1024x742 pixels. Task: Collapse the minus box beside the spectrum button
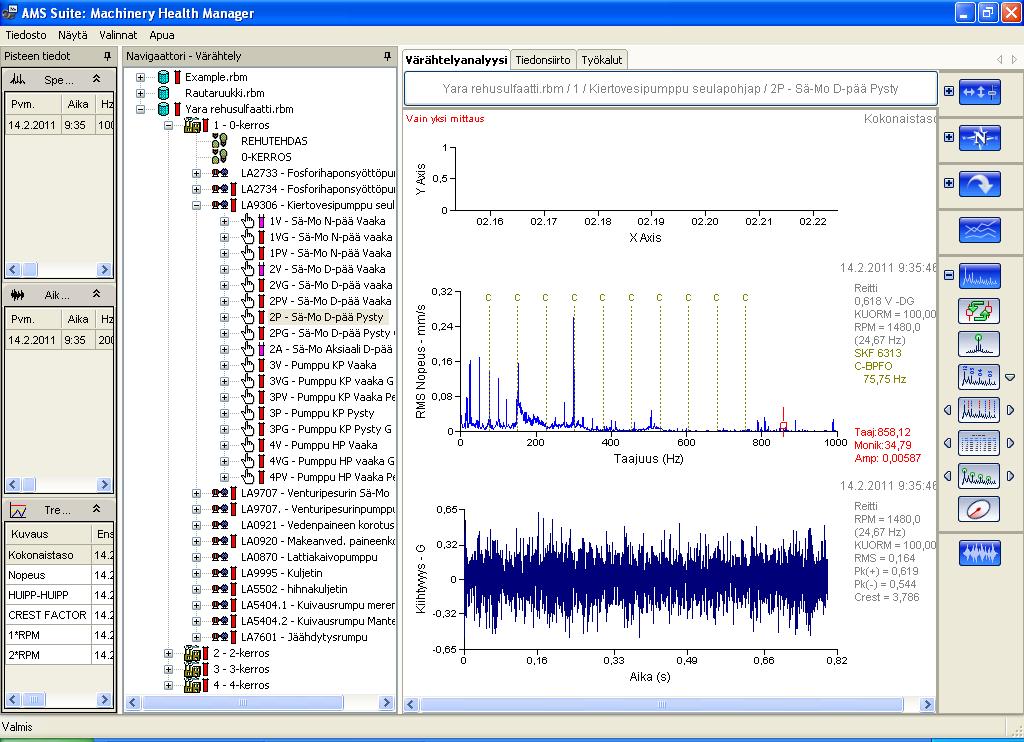click(949, 275)
